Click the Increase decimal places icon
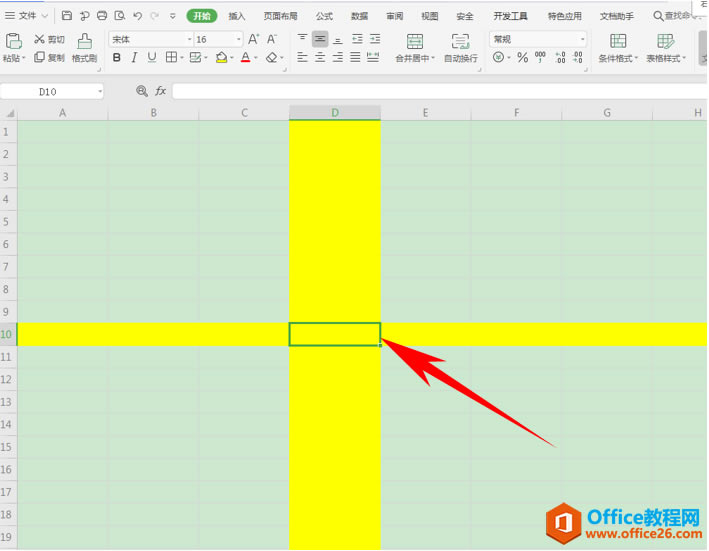Screen dimensions: 709x551 560,57
